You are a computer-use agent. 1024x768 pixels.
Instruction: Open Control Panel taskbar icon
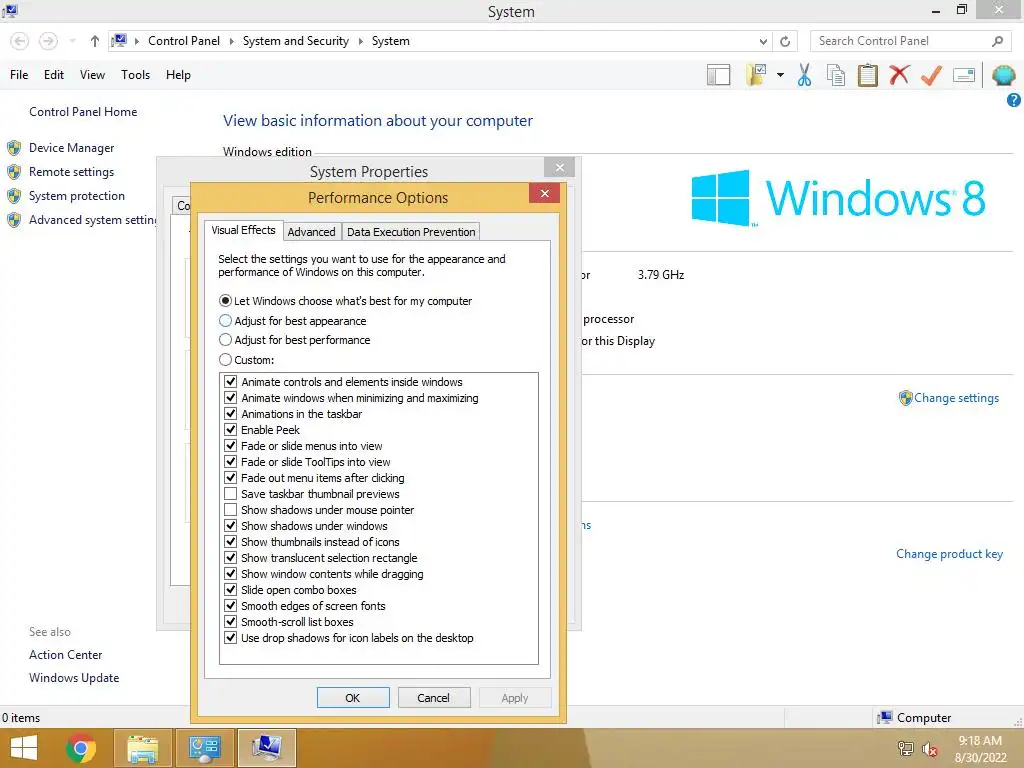pos(205,748)
